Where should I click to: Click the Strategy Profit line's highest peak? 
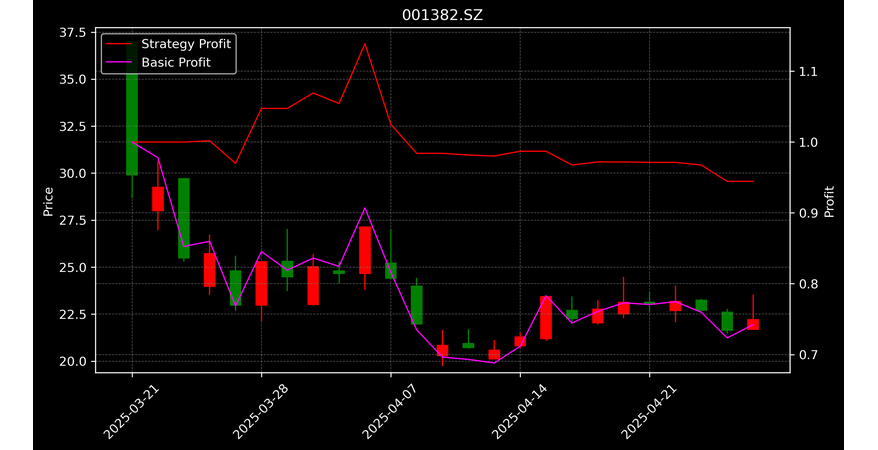(x=365, y=44)
